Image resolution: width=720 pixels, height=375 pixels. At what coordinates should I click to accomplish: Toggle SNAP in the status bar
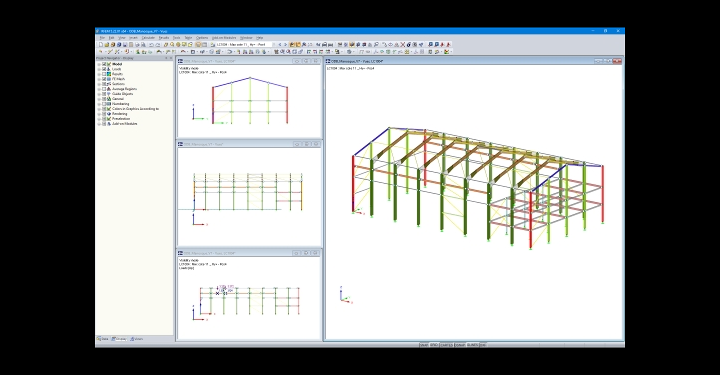tap(424, 345)
